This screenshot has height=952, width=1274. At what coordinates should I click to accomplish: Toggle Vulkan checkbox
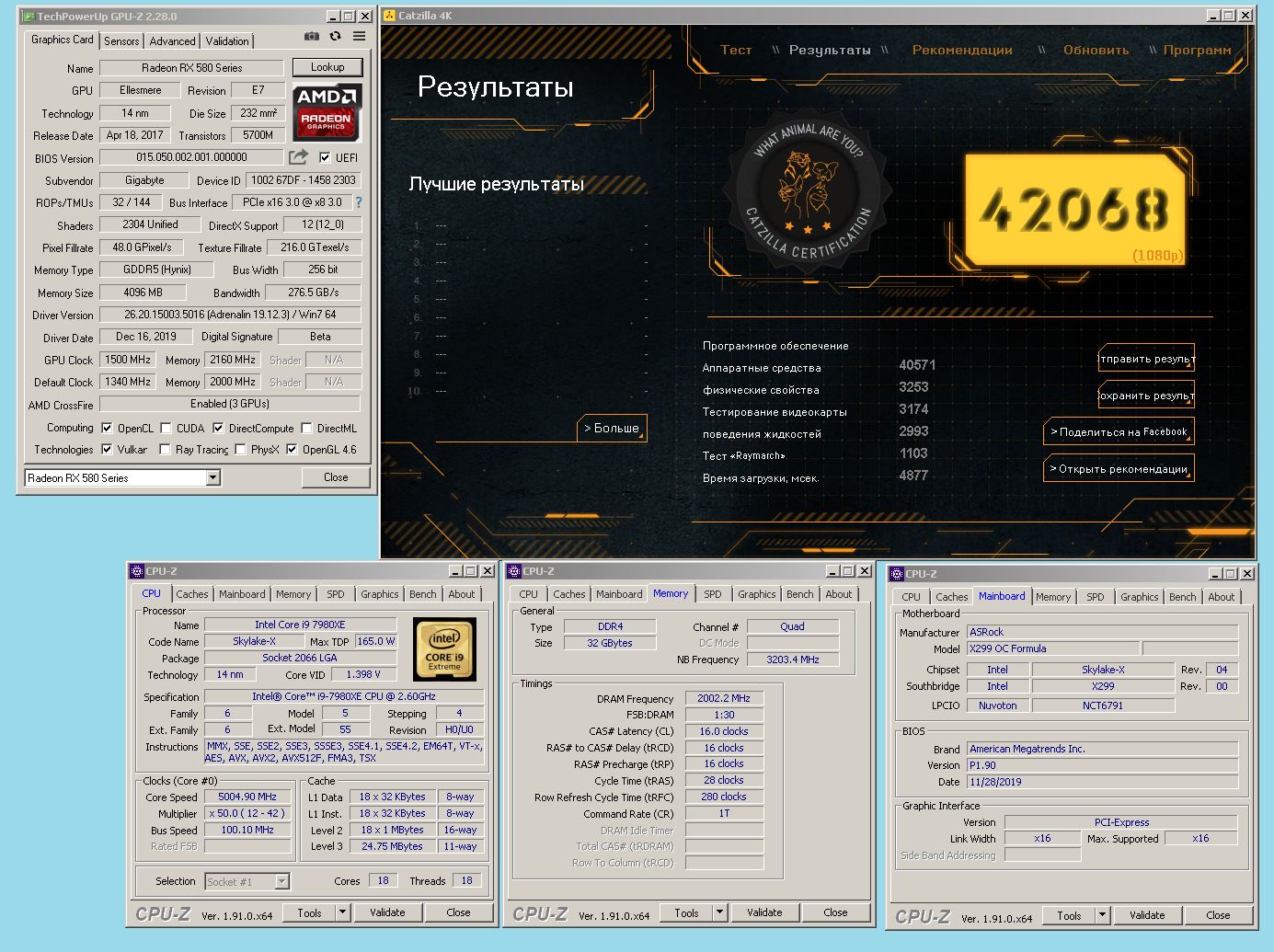click(x=107, y=449)
